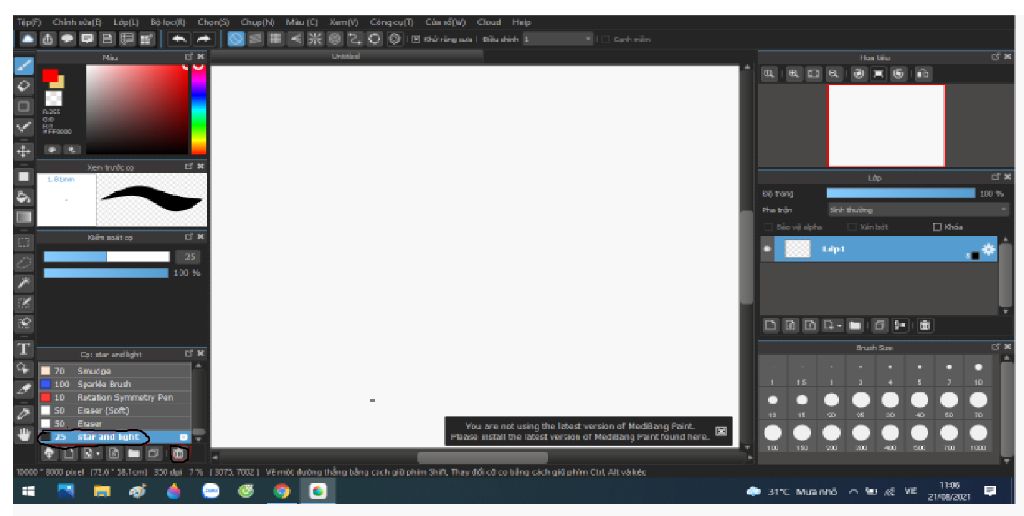Viewport: 1024px width, 516px height.
Task: Click the Save floppy-disk toolbar icon
Action: (106, 39)
